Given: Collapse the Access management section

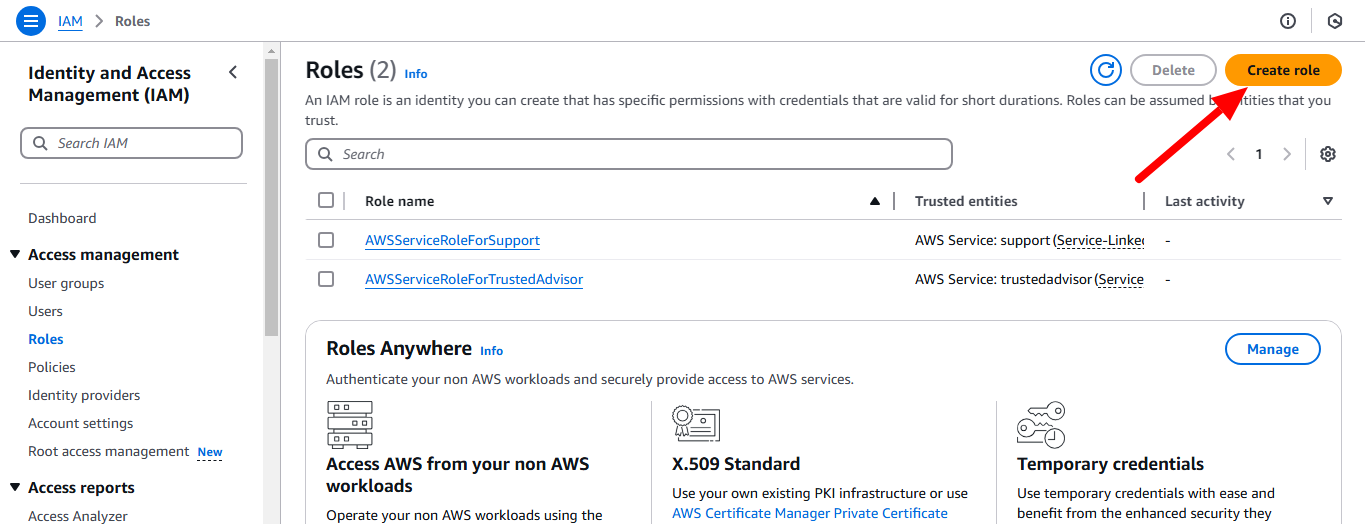Looking at the screenshot, I should [x=15, y=254].
